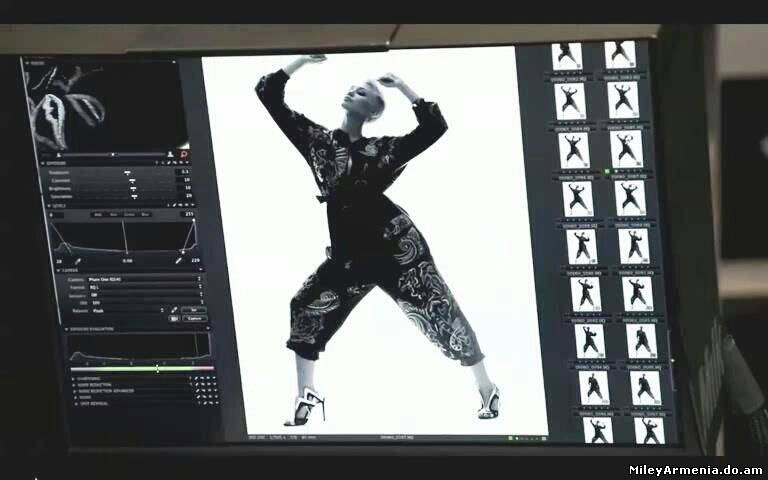Edit the Exposure value field showing 0.1
Viewport: 768px width, 480px height.
[184, 171]
